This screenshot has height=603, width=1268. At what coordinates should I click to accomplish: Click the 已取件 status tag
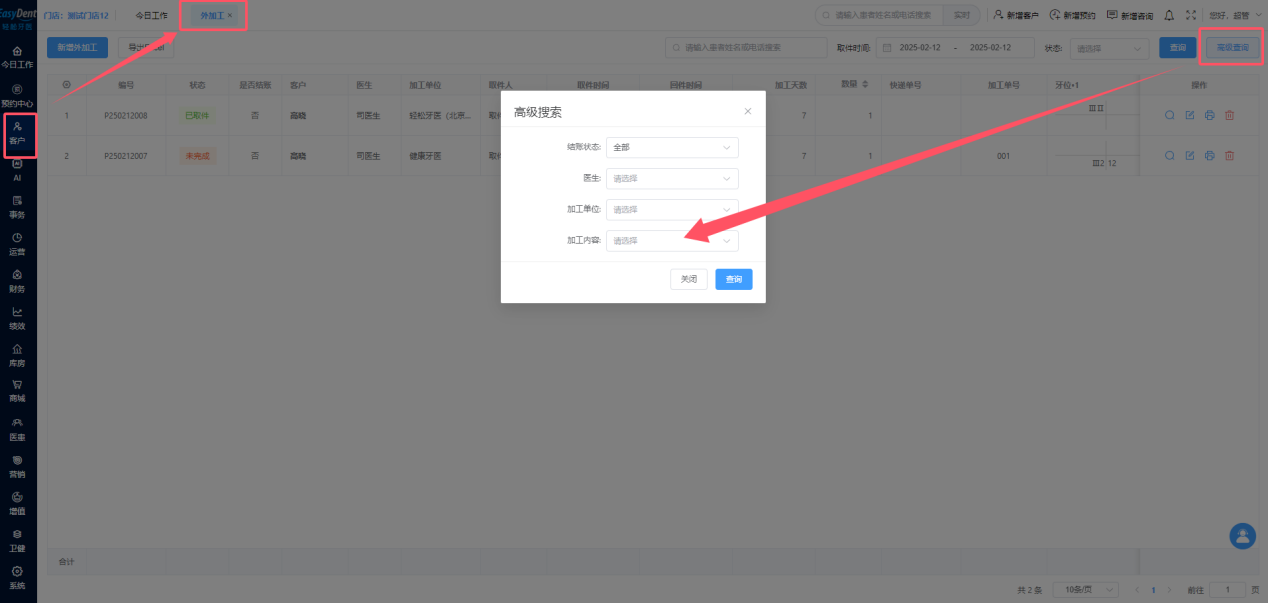[197, 115]
